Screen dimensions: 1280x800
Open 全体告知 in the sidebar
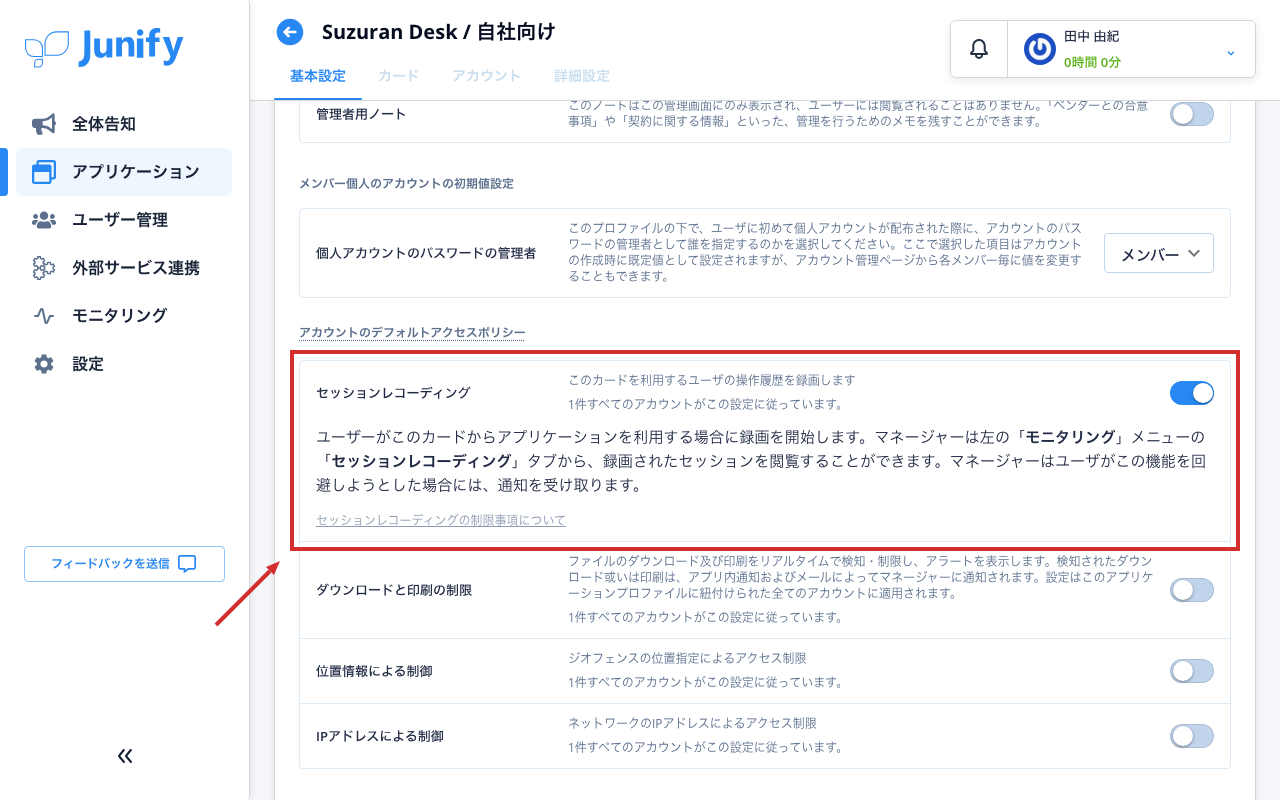tap(124, 124)
